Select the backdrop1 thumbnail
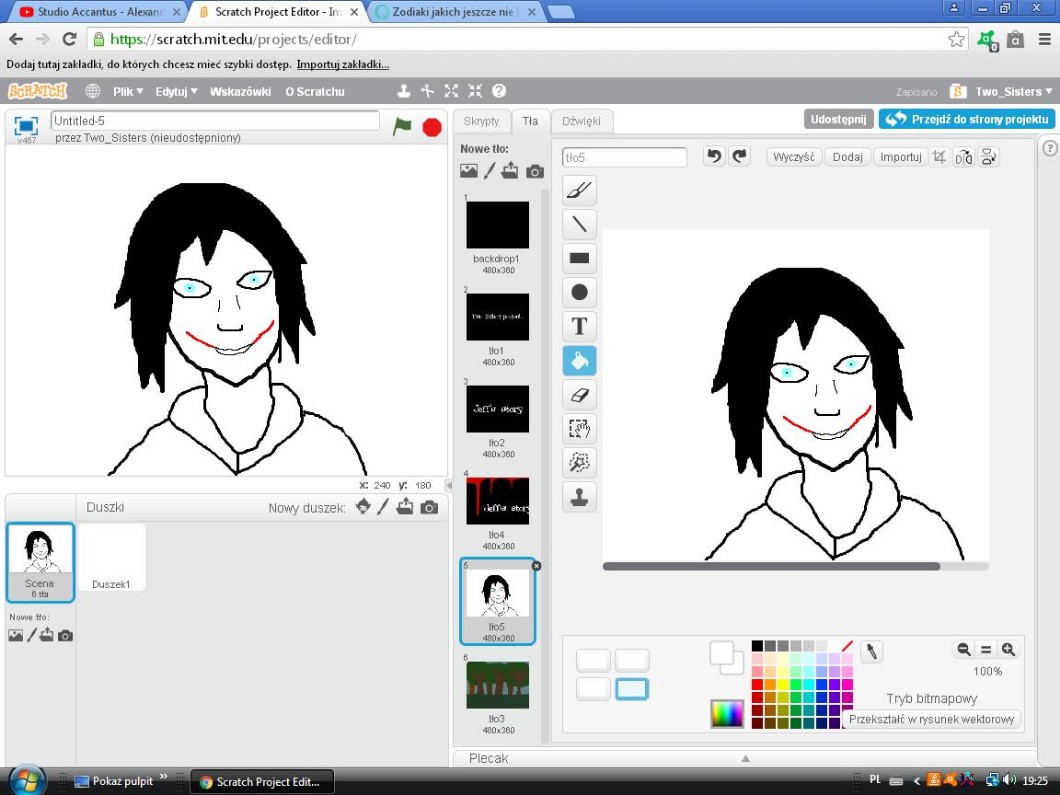 pyautogui.click(x=497, y=226)
